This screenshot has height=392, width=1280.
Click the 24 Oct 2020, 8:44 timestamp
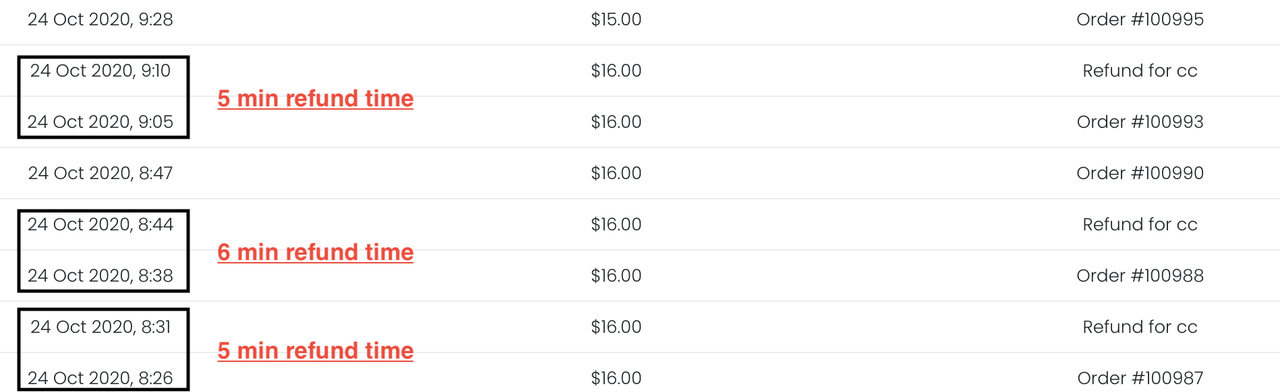click(x=100, y=224)
